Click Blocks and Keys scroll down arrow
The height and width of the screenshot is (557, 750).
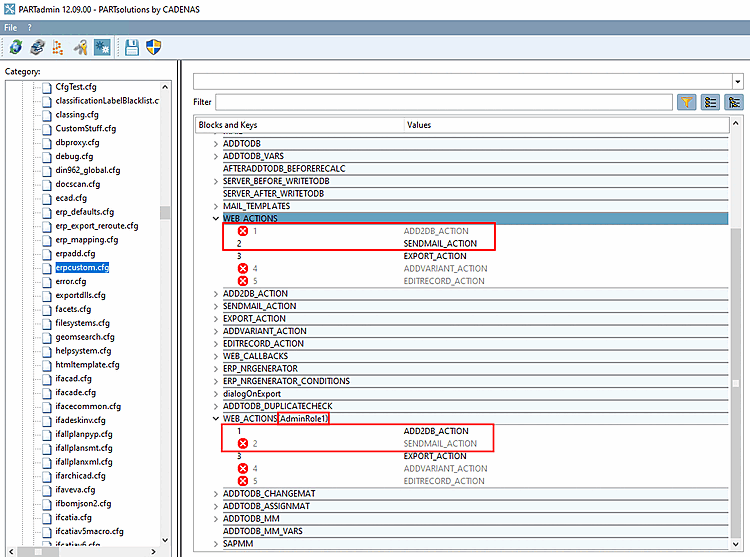(736, 544)
